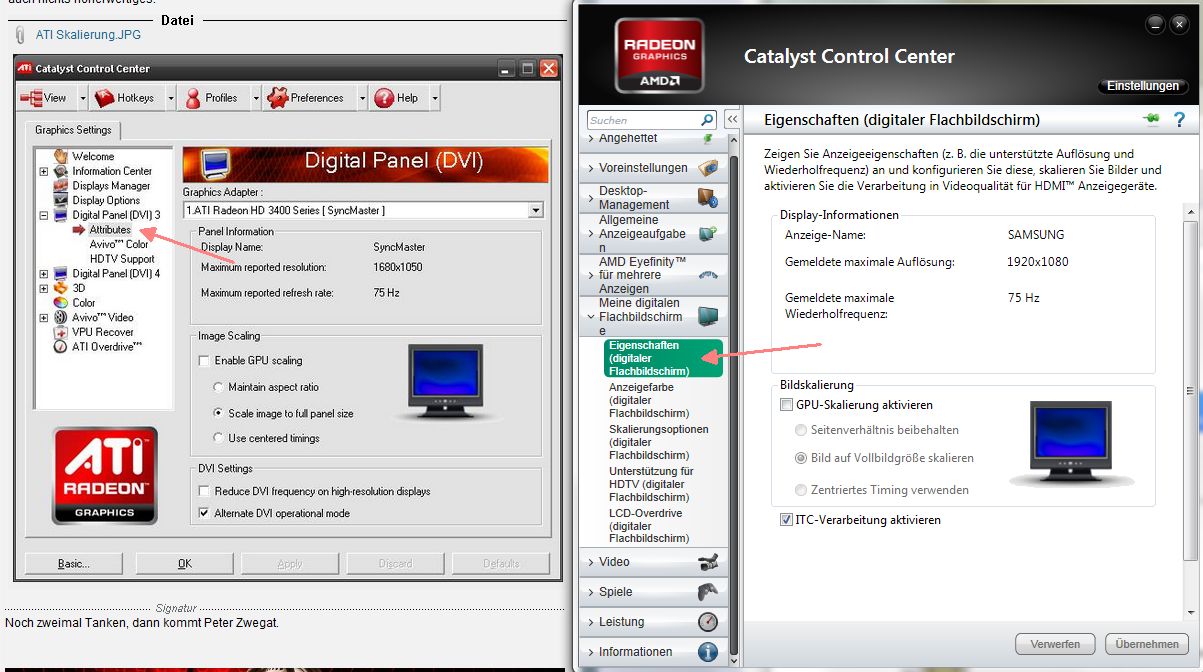Viewport: 1203px width, 672px height.
Task: Expand the Digital Panel (DVI) 4 node
Action: click(x=44, y=274)
